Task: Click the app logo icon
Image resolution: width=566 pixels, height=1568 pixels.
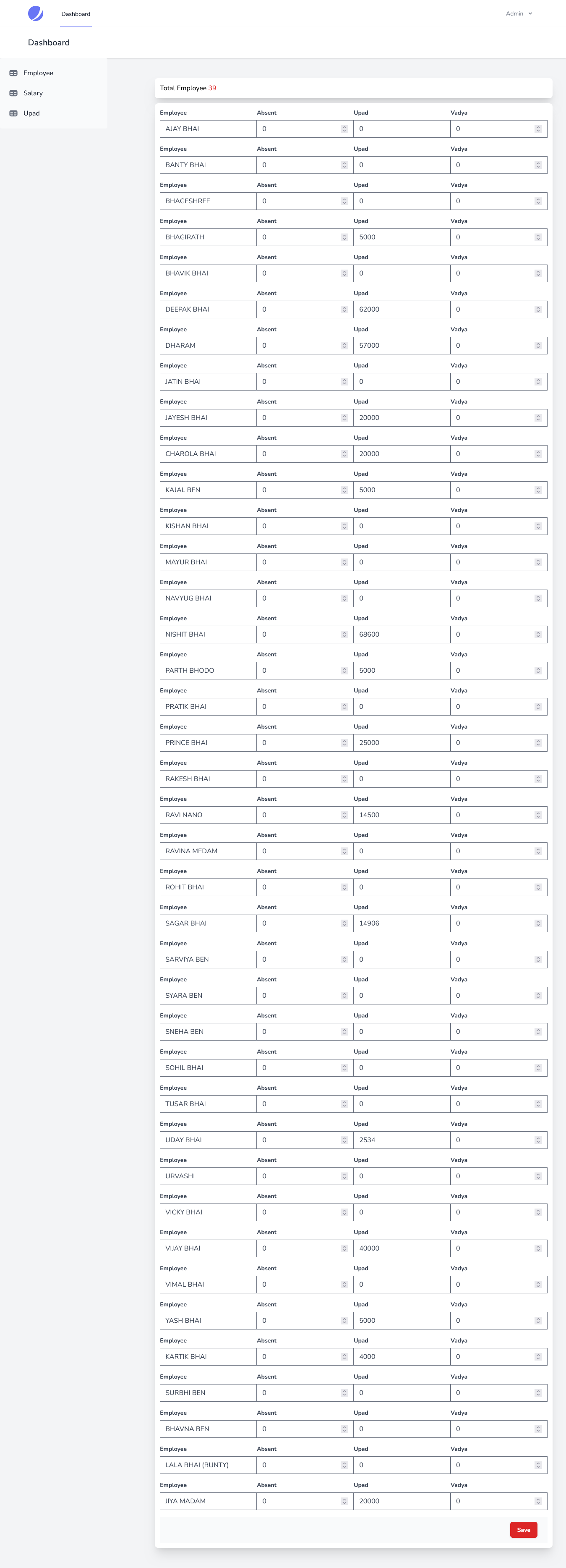Action: click(x=36, y=13)
